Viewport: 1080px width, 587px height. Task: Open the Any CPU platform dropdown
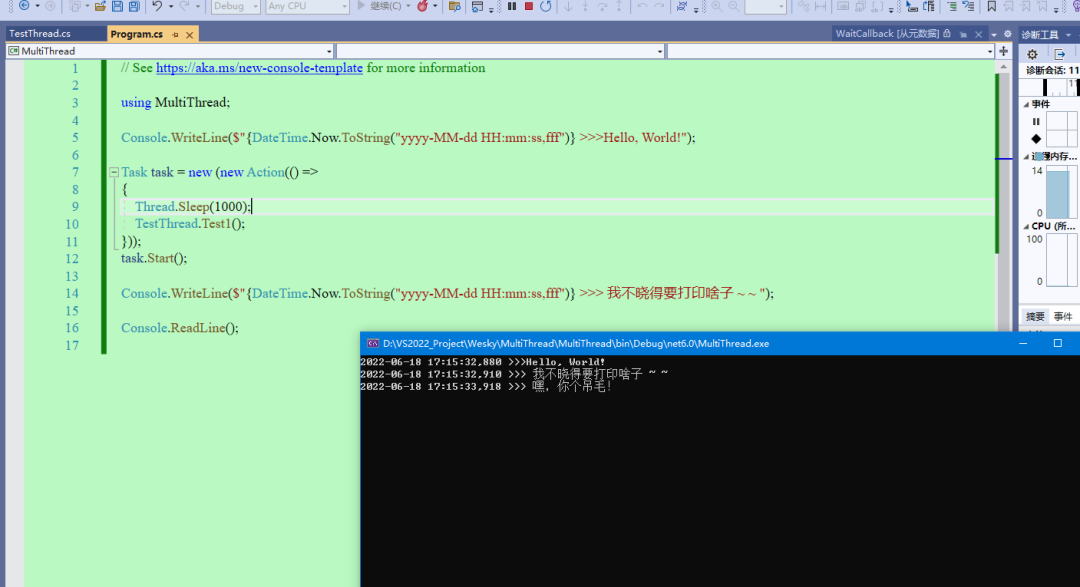pyautogui.click(x=307, y=6)
